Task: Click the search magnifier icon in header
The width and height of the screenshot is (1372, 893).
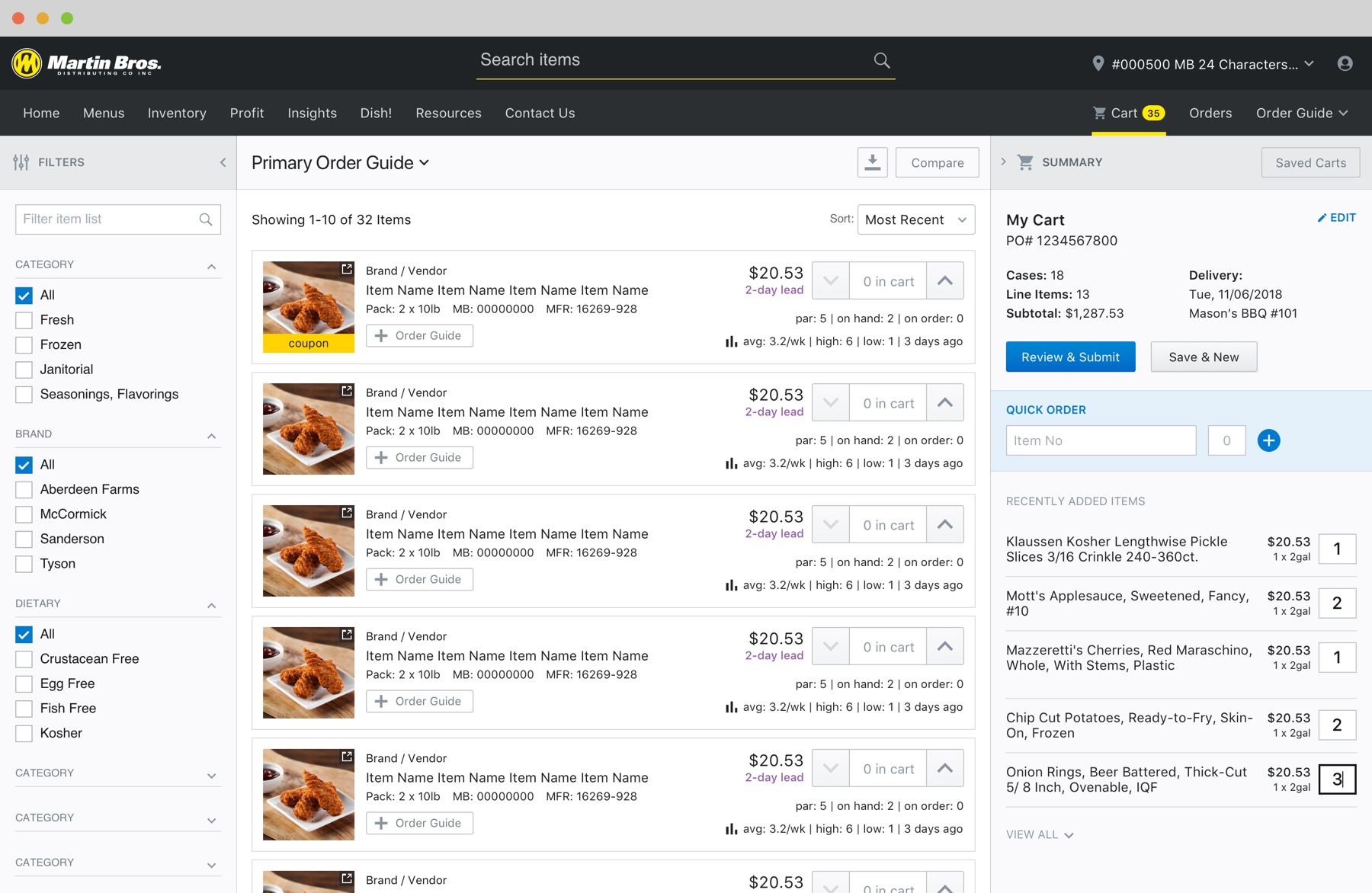Action: point(882,60)
